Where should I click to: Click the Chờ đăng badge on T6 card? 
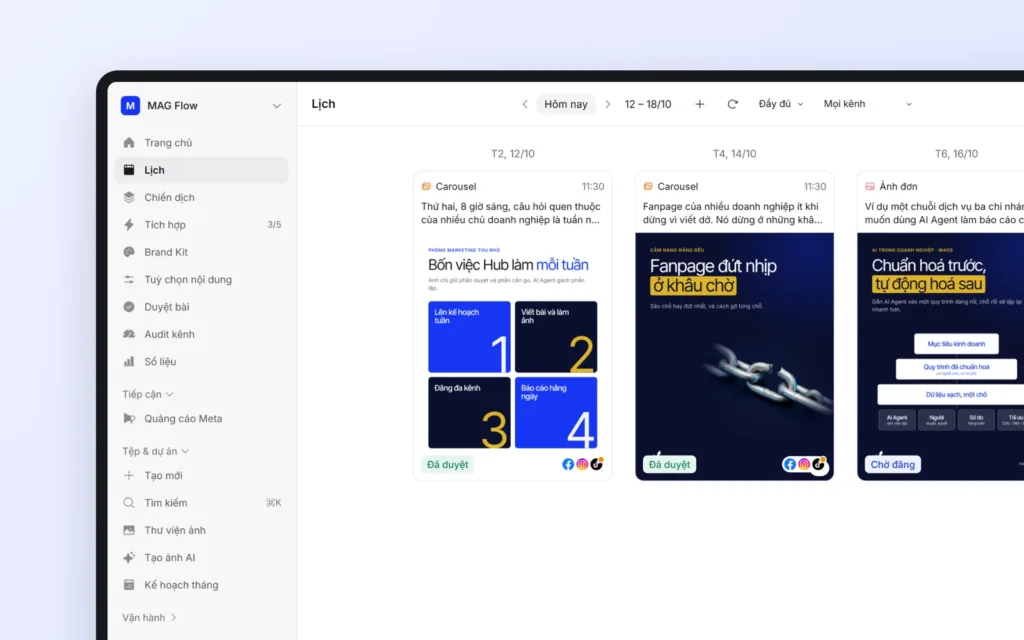point(893,464)
